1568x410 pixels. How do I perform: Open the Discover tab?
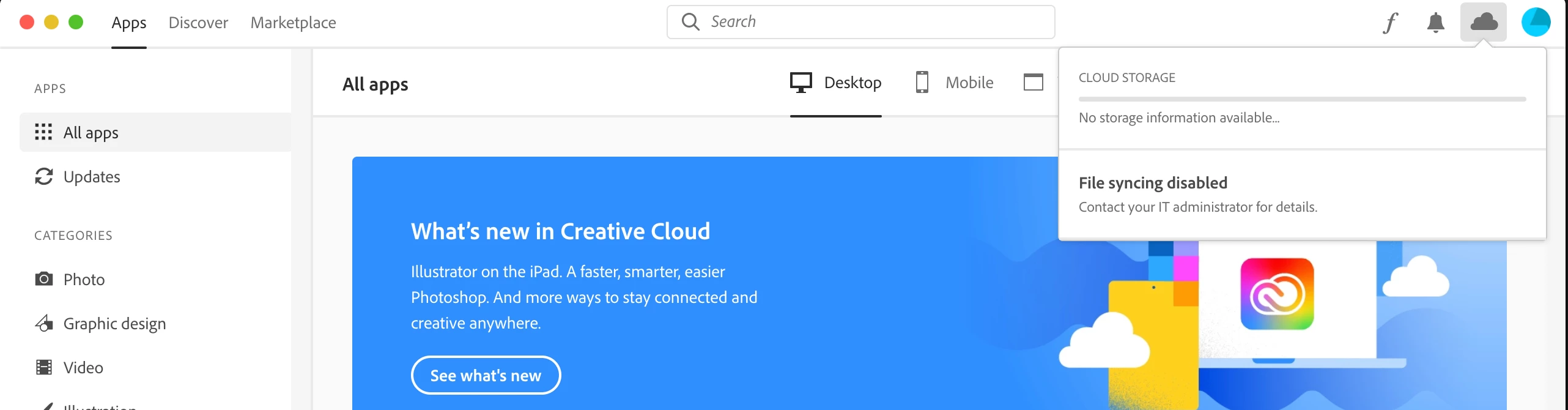(198, 23)
